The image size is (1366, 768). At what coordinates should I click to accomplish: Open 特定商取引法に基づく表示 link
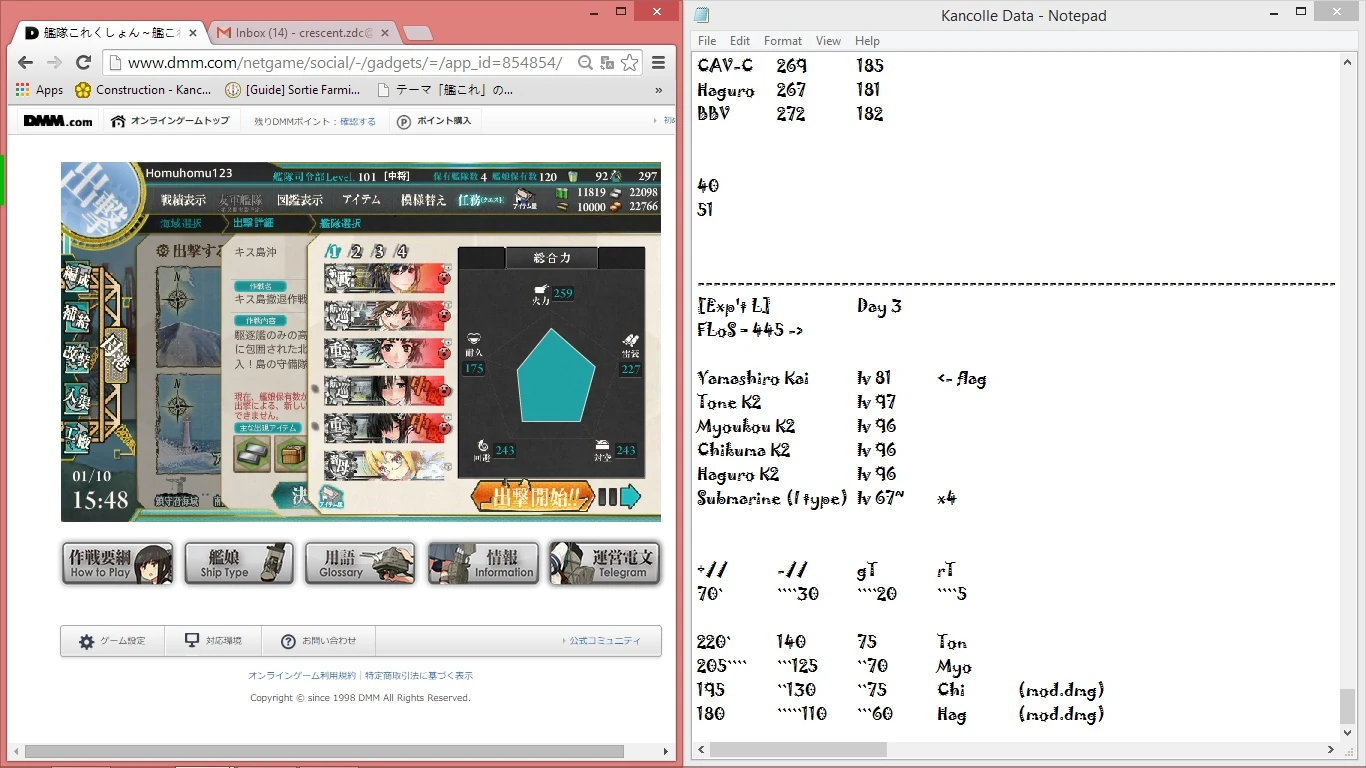tap(419, 676)
